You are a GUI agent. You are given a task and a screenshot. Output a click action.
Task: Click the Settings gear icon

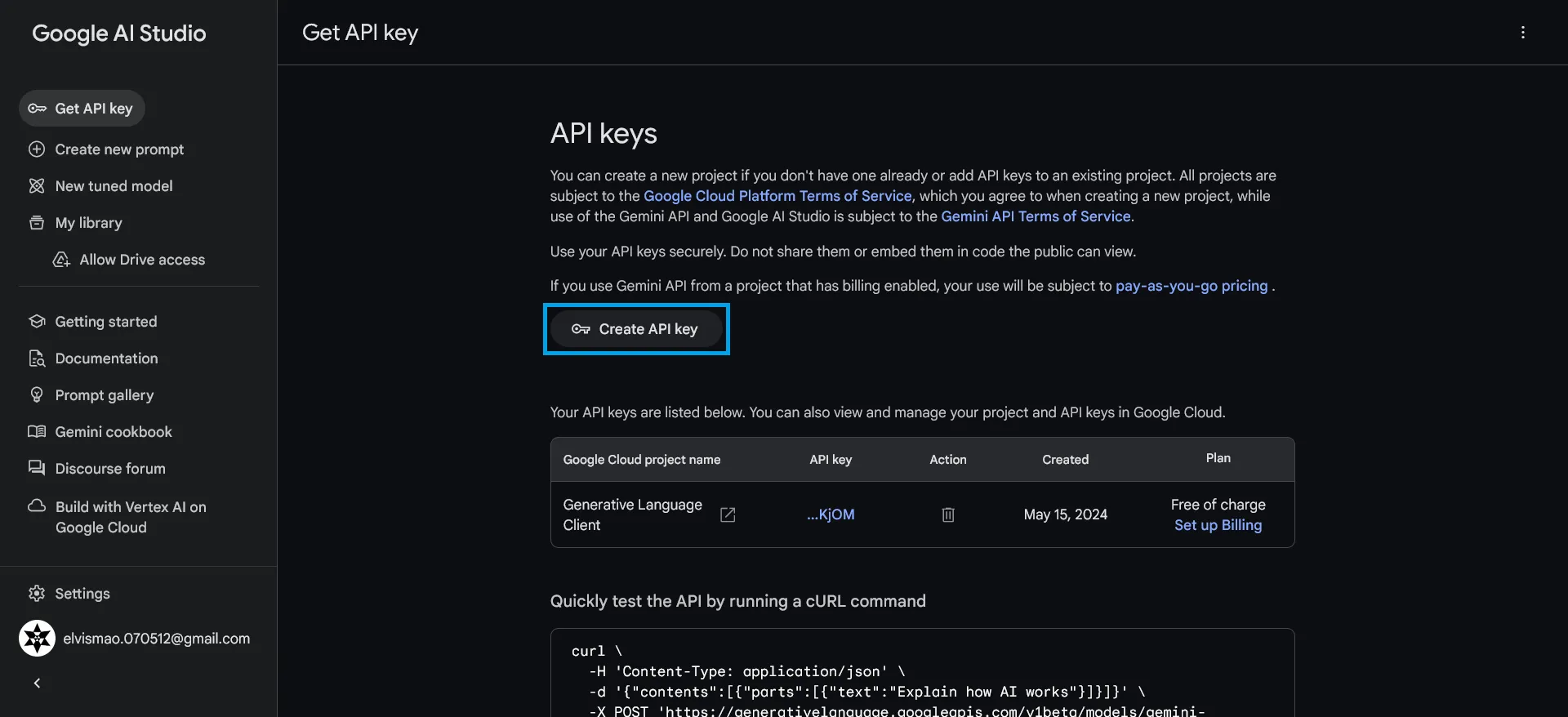click(x=37, y=594)
